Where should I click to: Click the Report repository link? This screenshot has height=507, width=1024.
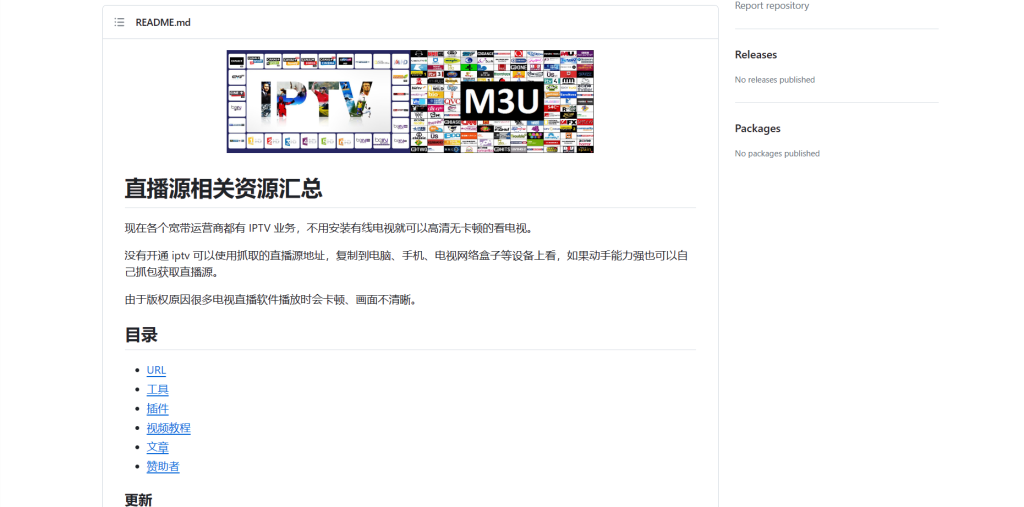(772, 6)
